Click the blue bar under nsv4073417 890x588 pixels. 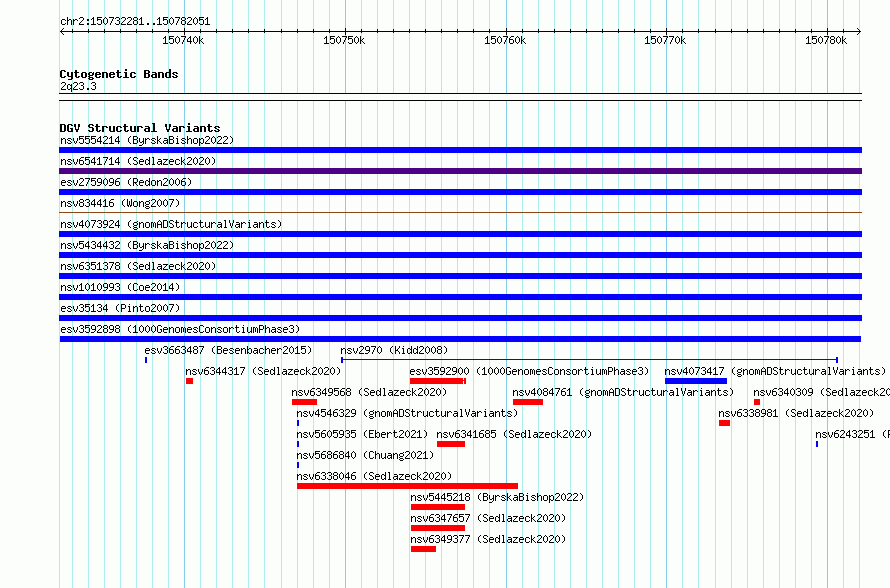click(696, 381)
